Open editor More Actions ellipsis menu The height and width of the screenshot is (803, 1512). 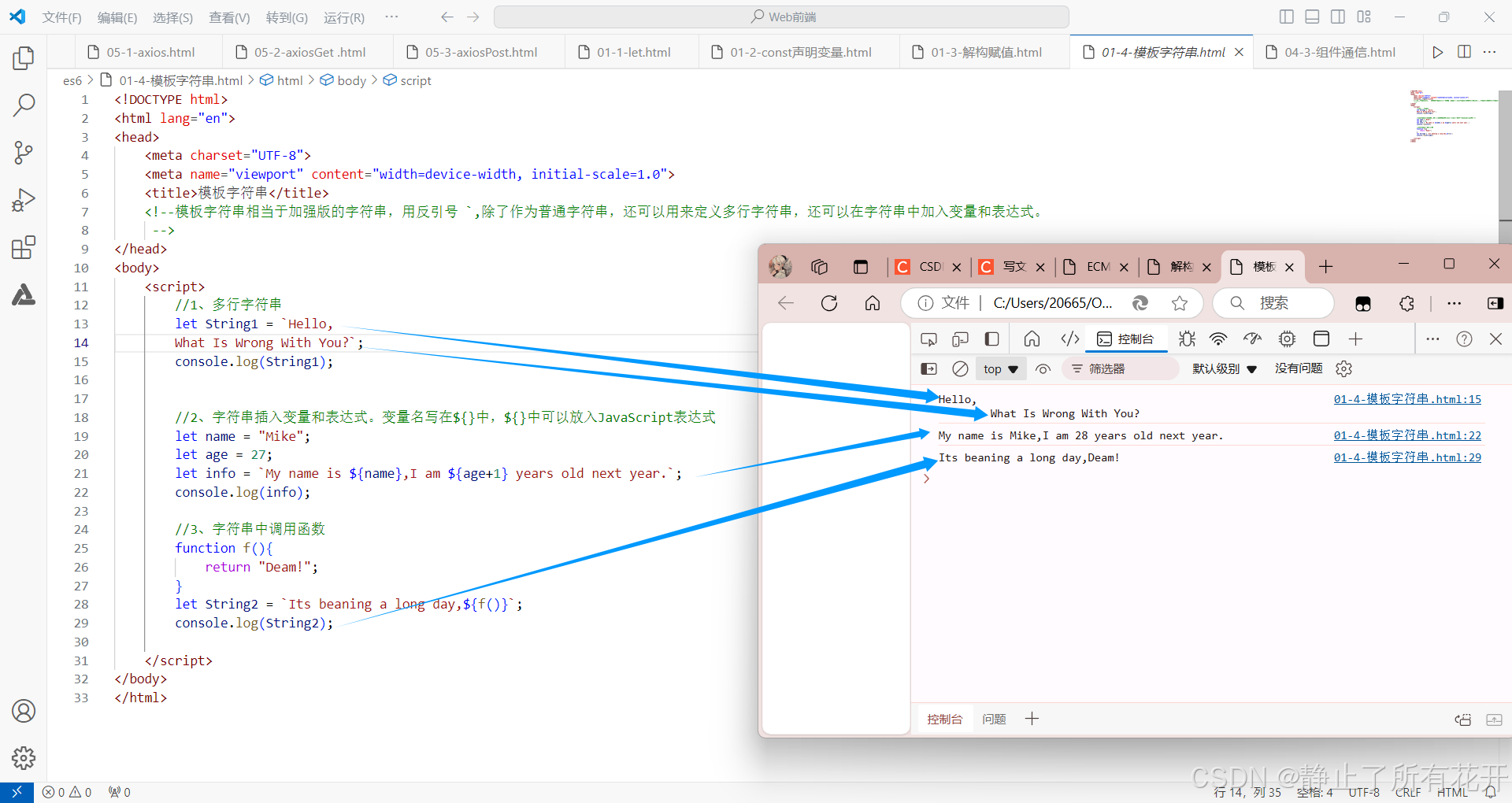(1489, 52)
